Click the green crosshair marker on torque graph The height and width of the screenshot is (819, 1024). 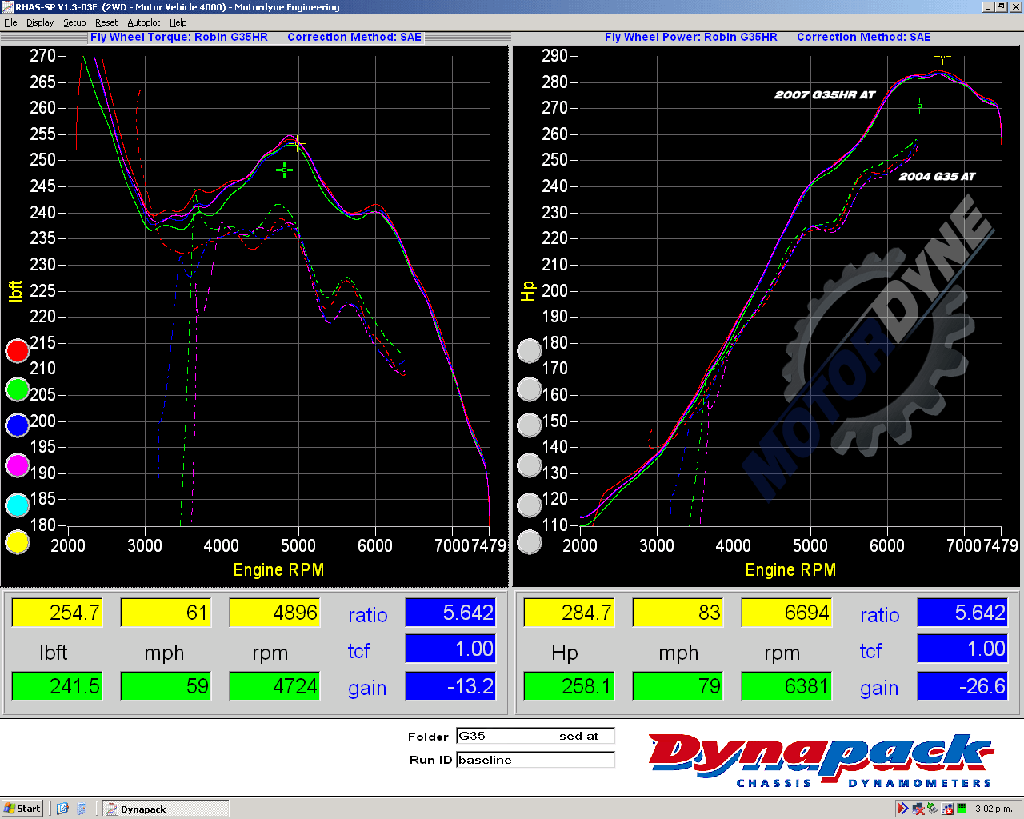285,170
